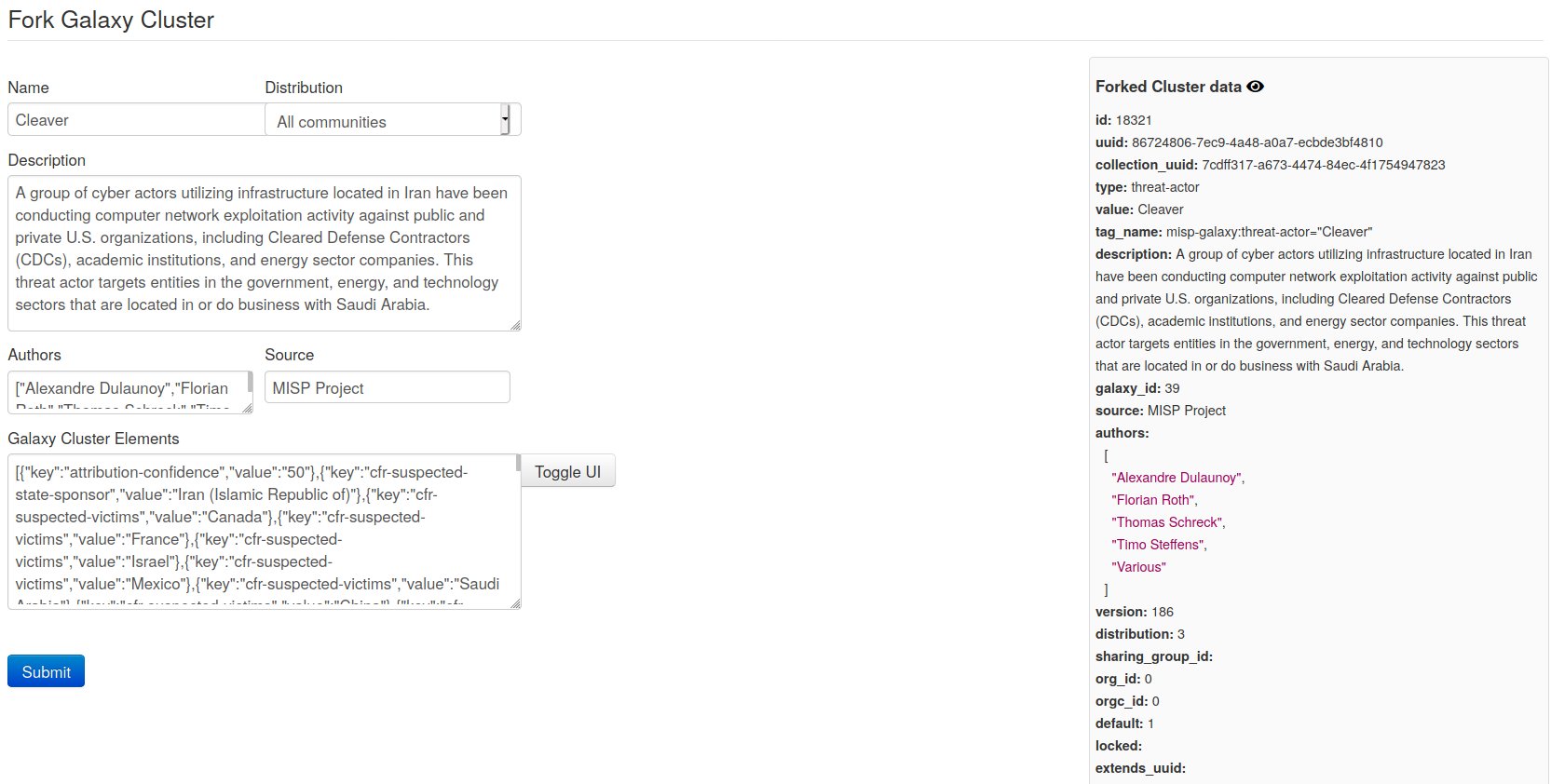1551x784 pixels.
Task: Click the Authors box resize handle
Action: (x=247, y=407)
